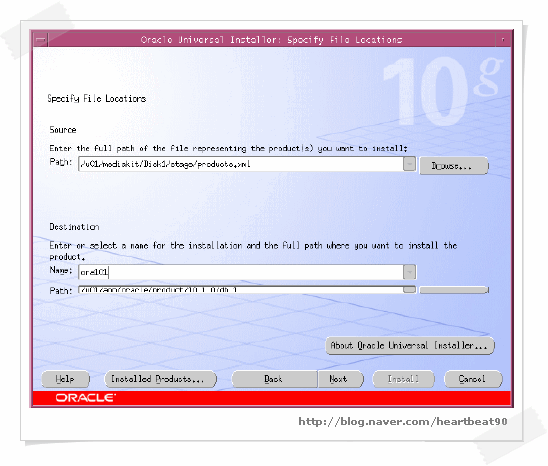Click the About Oracle Universal Installer button
The height and width of the screenshot is (466, 548).
410,346
